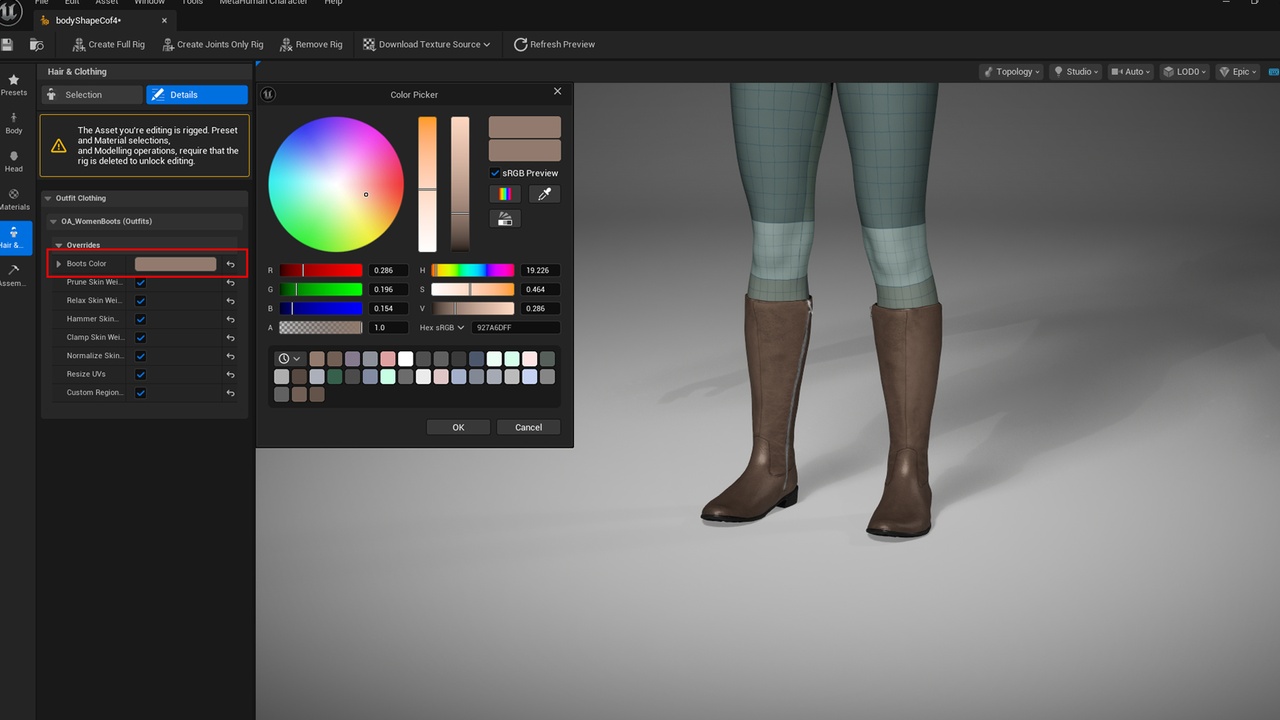Toggle Normalize Skin Weights checkbox

pyautogui.click(x=141, y=355)
